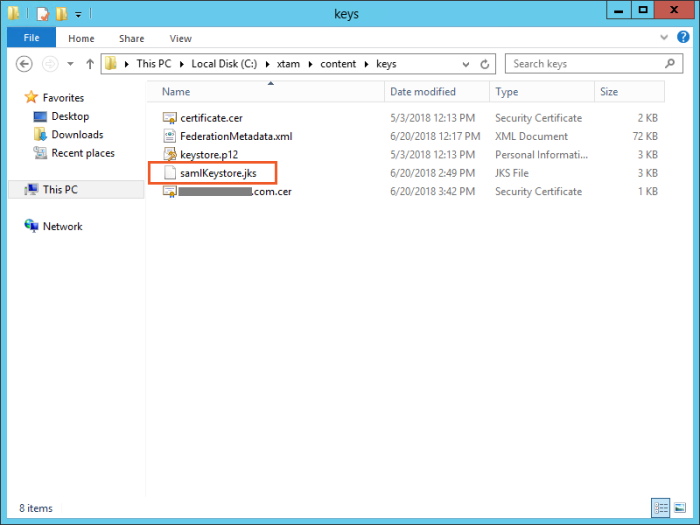
Task: Open the address bar history dropdown
Action: [469, 64]
